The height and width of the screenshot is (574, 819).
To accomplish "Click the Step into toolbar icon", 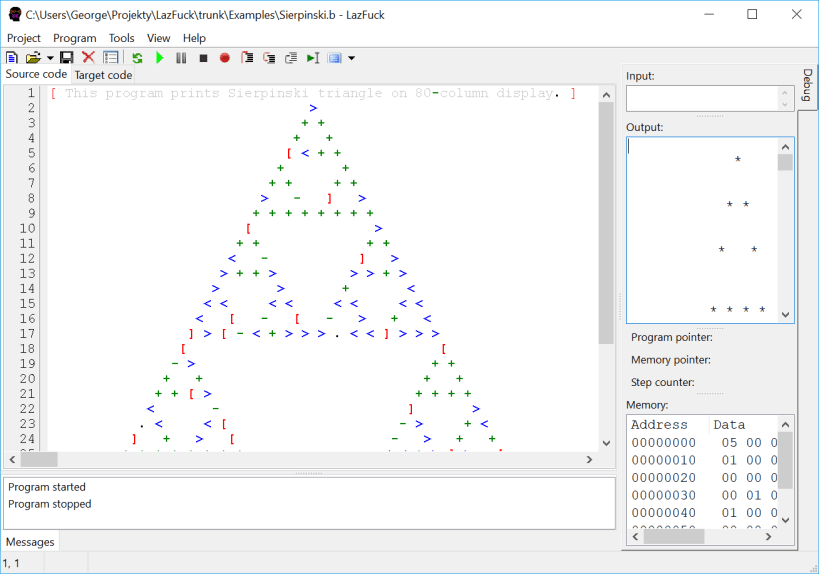I will [x=247, y=57].
